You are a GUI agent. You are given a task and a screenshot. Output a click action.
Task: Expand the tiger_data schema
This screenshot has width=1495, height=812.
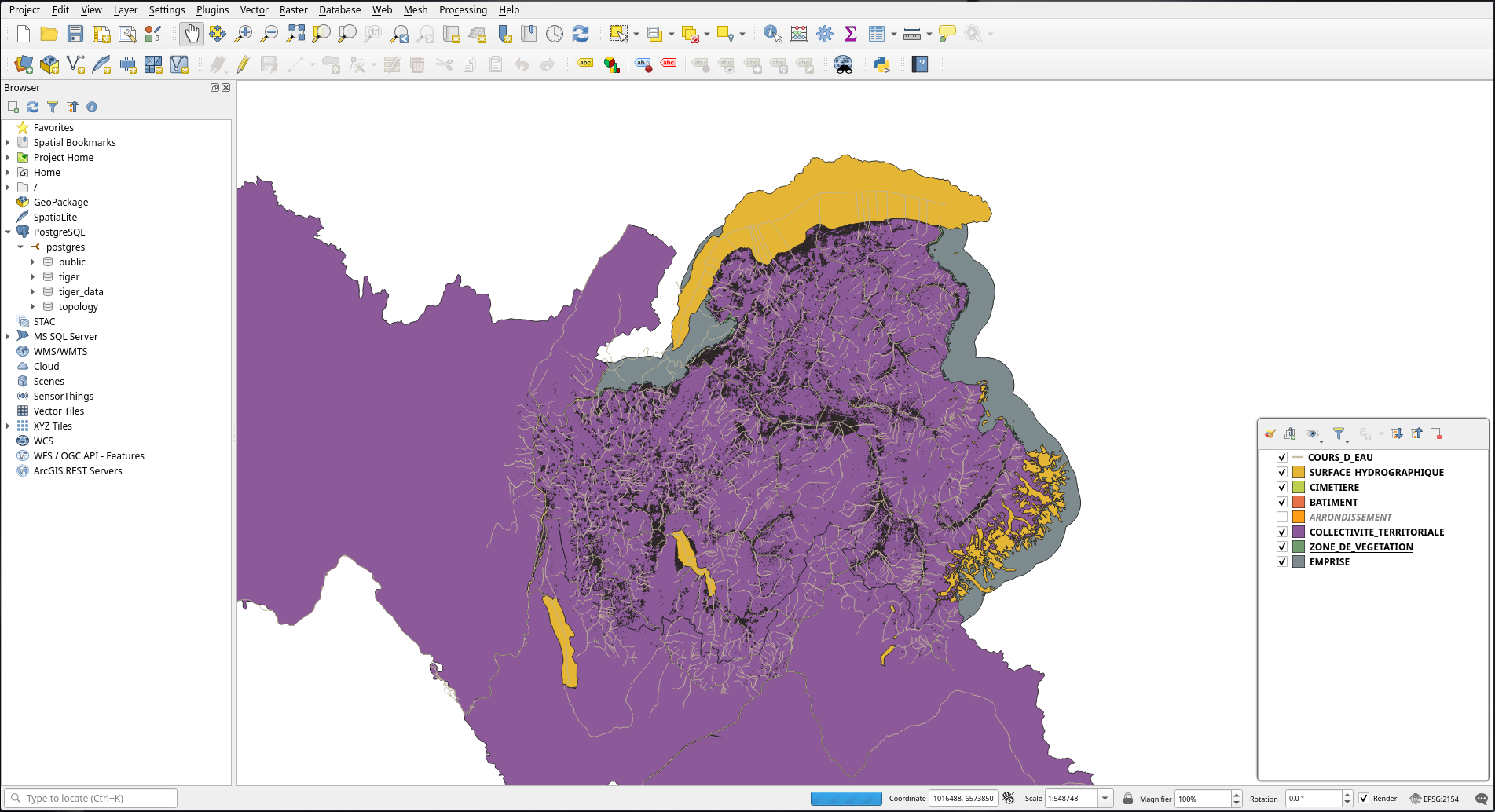pos(33,291)
